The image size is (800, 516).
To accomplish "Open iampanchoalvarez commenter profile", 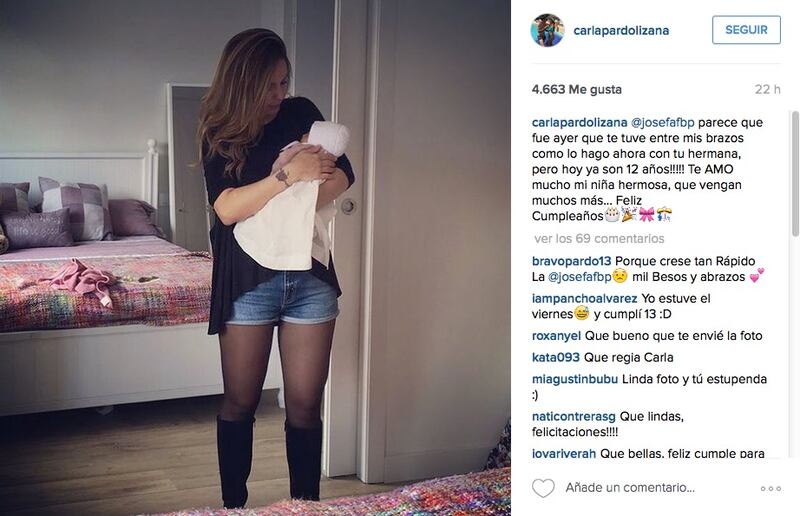I will pos(584,299).
